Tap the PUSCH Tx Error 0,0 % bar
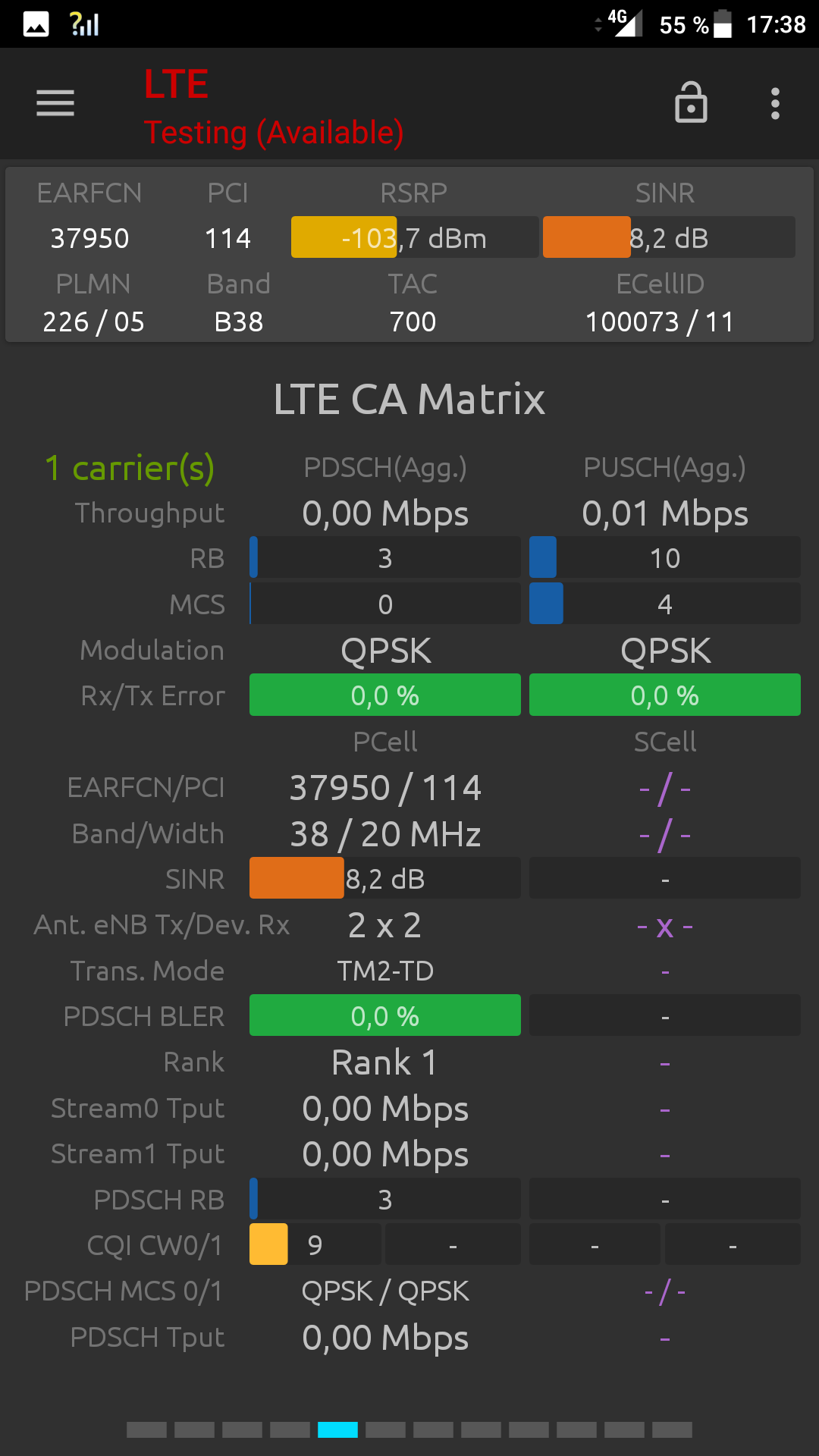Image resolution: width=819 pixels, height=1456 pixels. (x=665, y=695)
